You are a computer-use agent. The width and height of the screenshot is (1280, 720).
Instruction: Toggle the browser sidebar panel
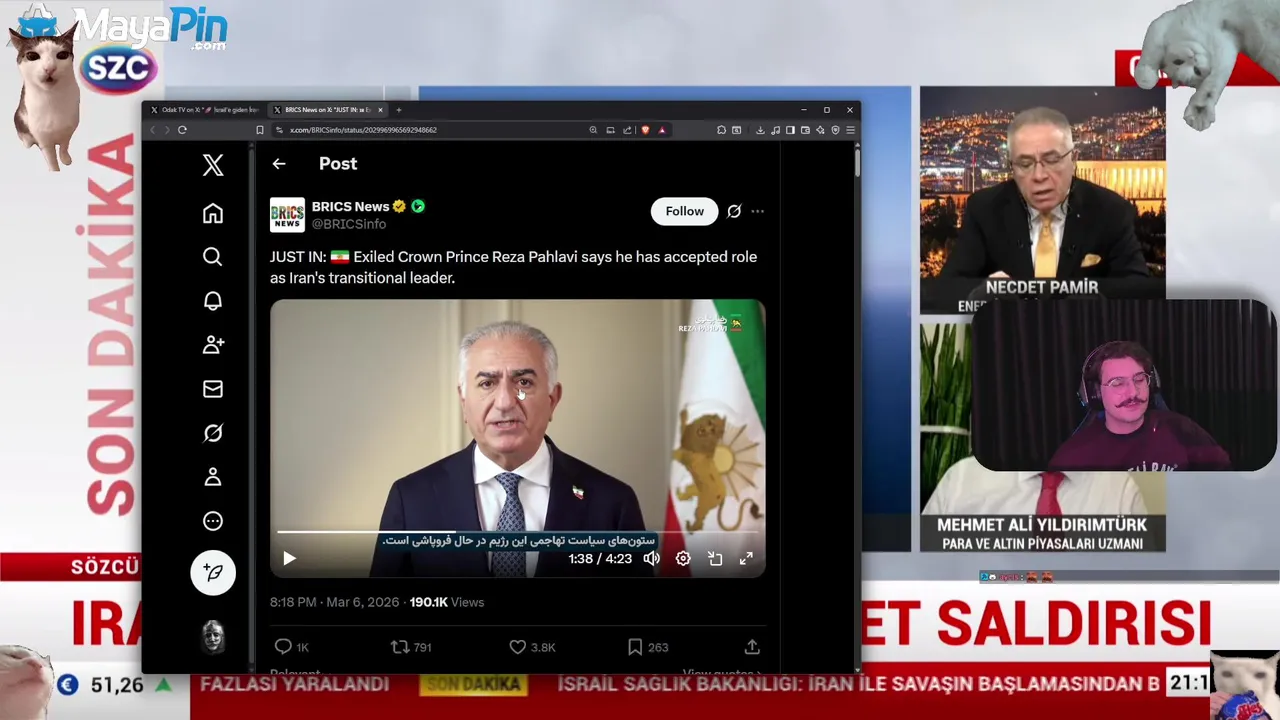tap(790, 130)
